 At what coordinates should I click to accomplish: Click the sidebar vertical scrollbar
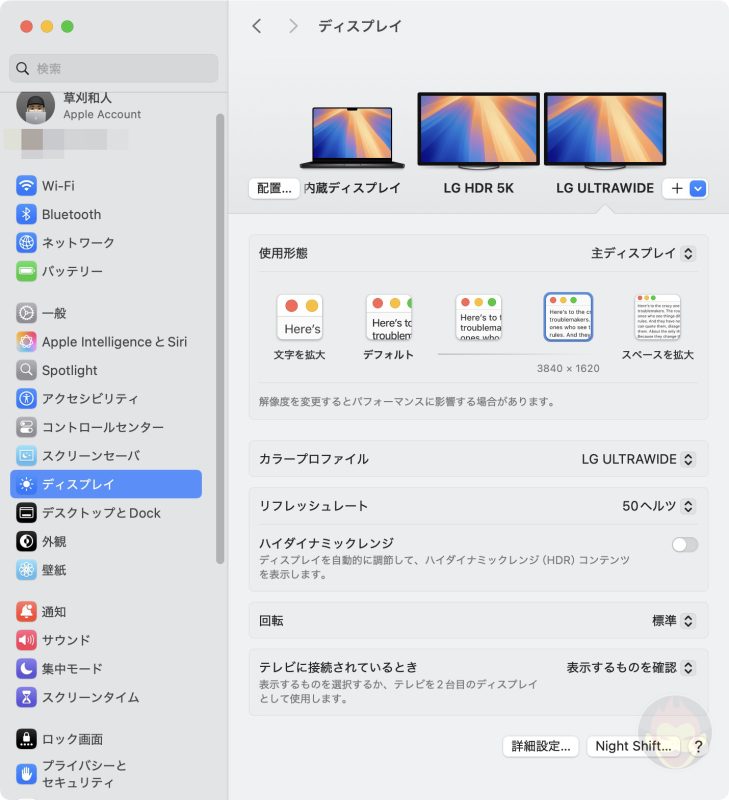[220, 339]
